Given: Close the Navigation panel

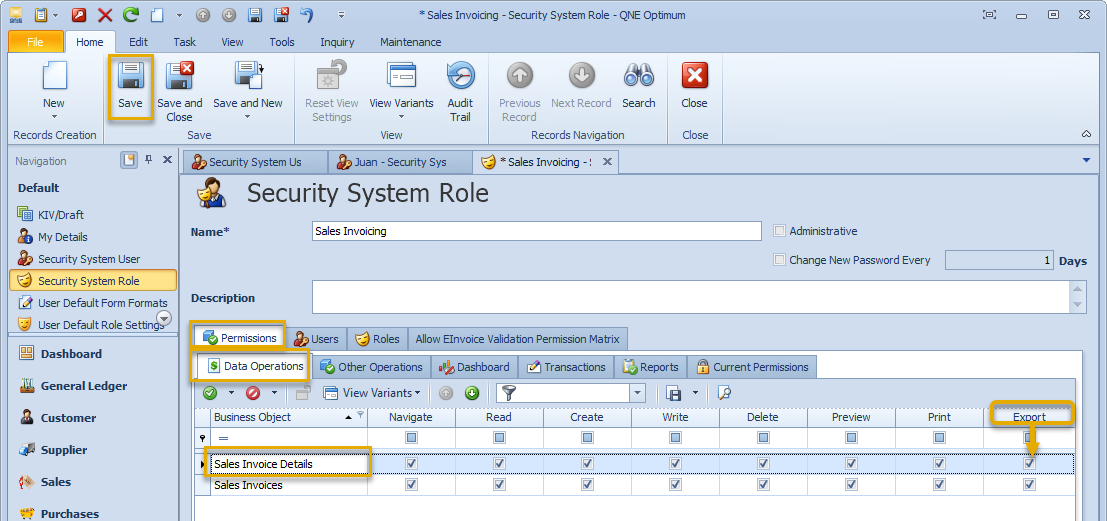Looking at the screenshot, I should [167, 160].
